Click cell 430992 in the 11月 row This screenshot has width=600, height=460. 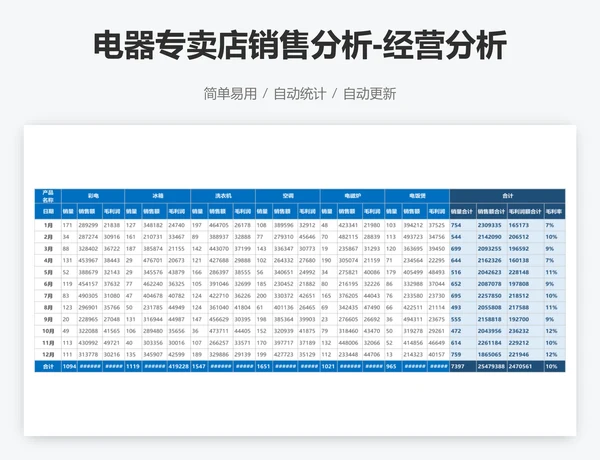pos(88,343)
